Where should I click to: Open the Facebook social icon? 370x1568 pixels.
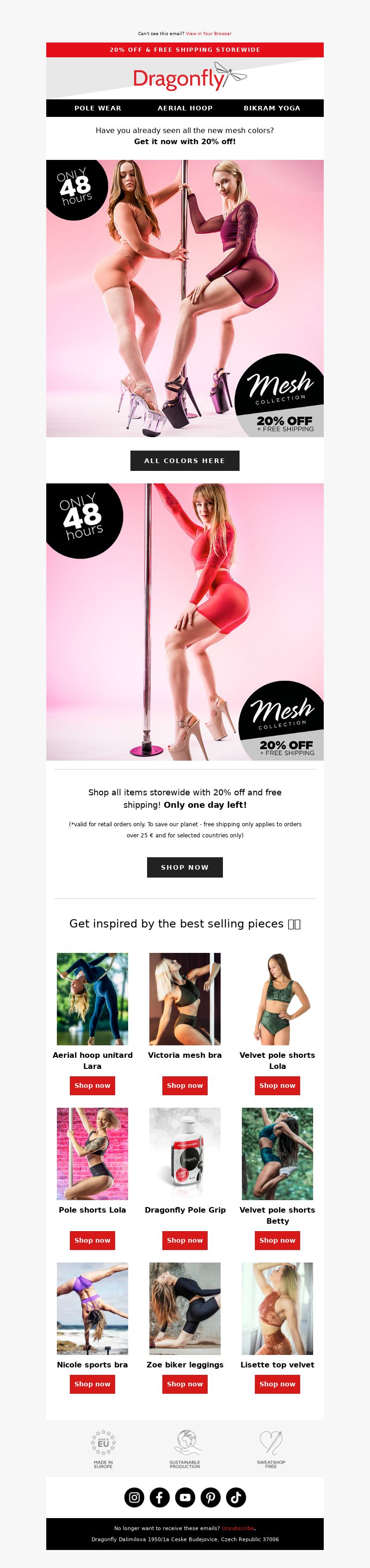pos(160,1497)
